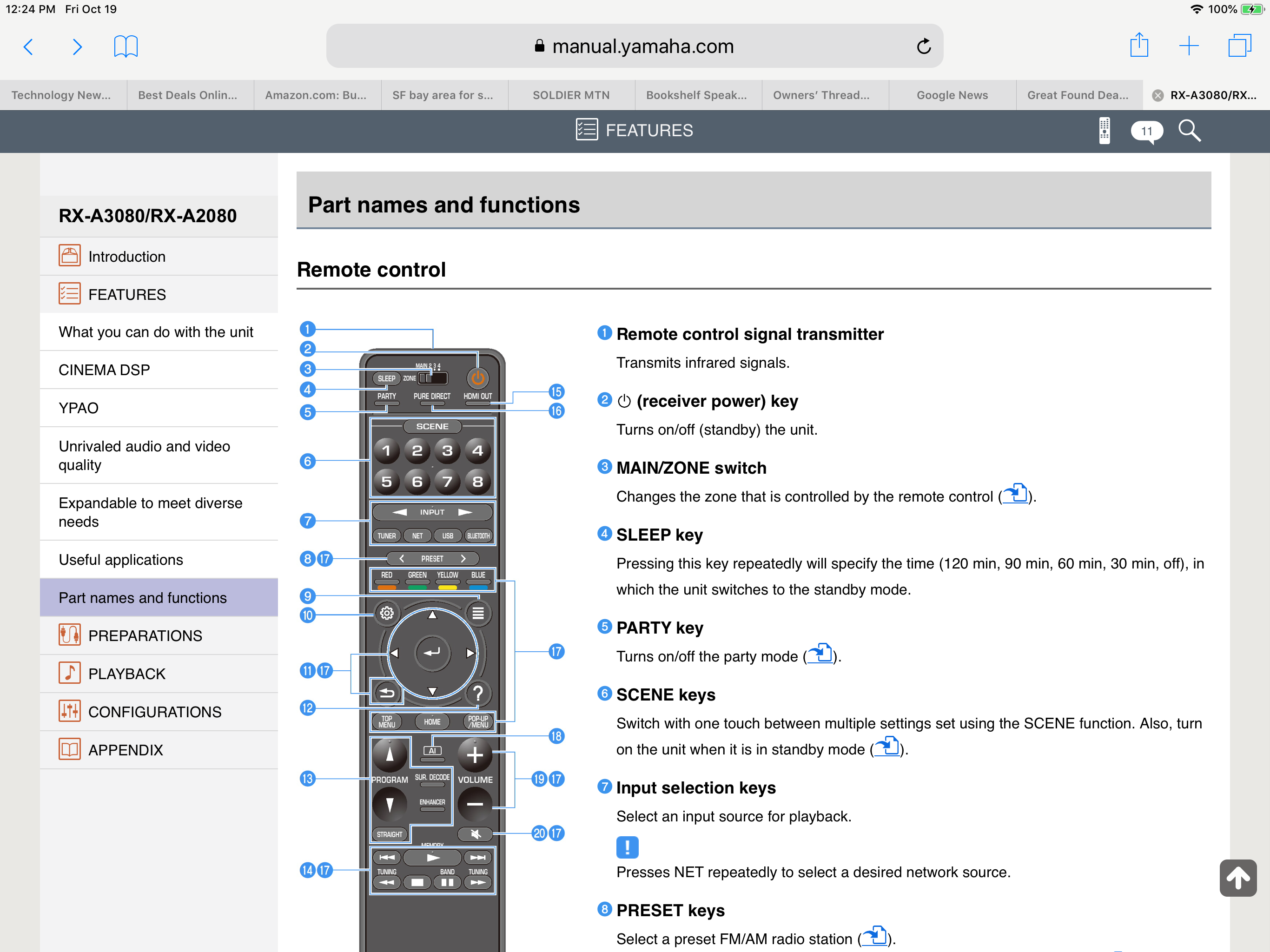The width and height of the screenshot is (1270, 952).
Task: Collapse the FEATURES section in sidebar
Action: 126,295
